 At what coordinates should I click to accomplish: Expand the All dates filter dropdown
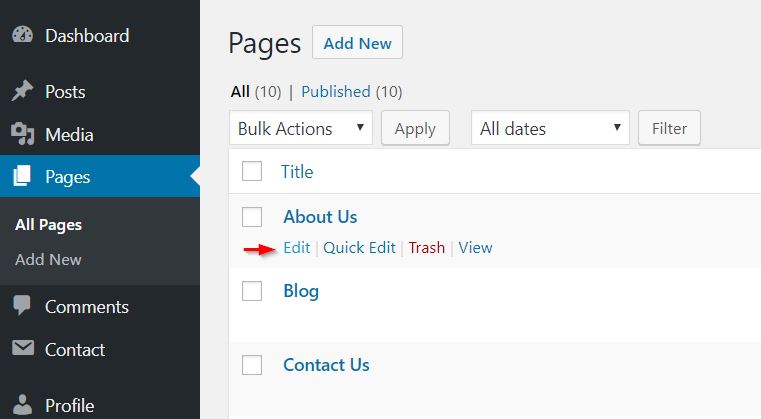tap(549, 128)
